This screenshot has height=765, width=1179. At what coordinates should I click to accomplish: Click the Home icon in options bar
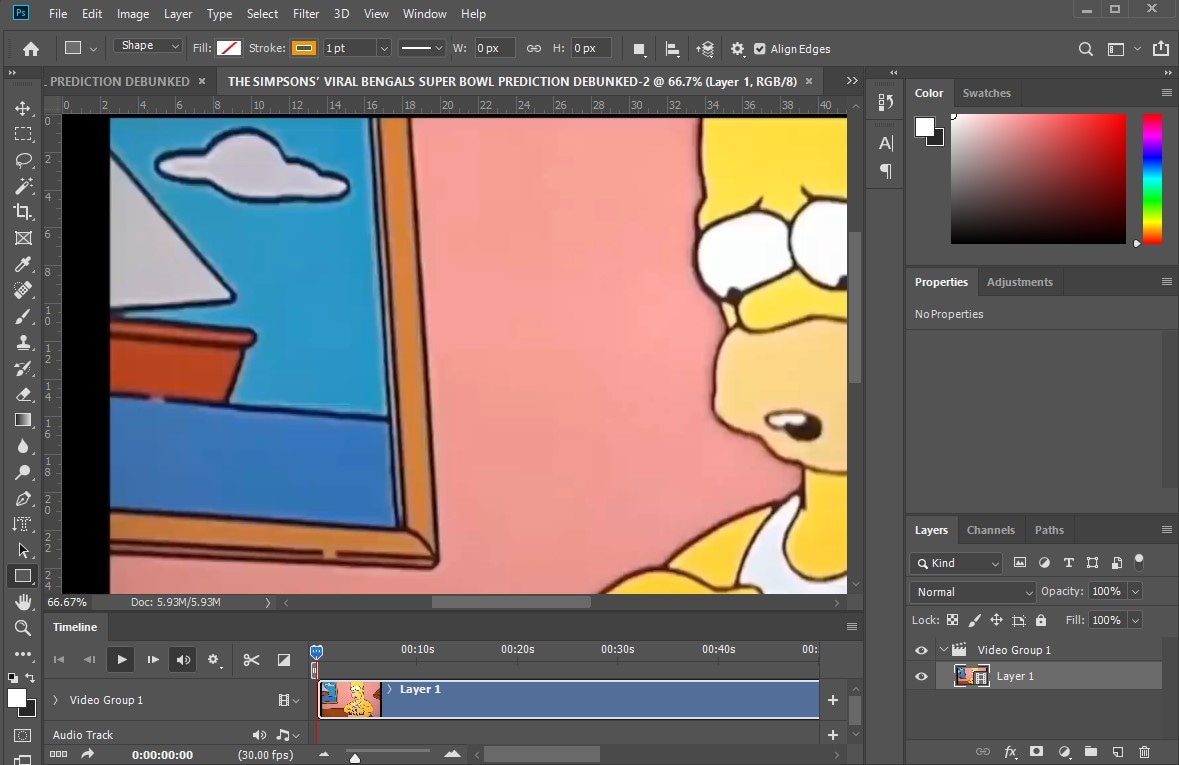click(x=31, y=49)
